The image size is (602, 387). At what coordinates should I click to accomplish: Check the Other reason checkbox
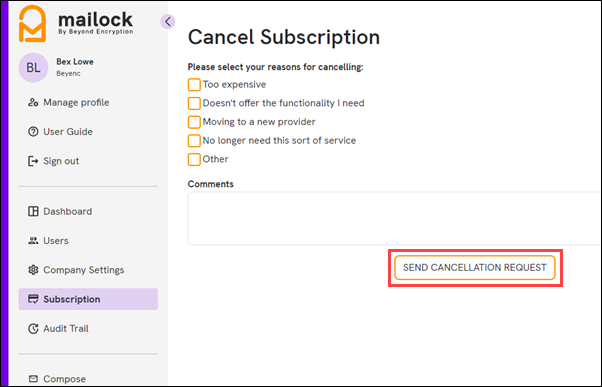pos(194,159)
